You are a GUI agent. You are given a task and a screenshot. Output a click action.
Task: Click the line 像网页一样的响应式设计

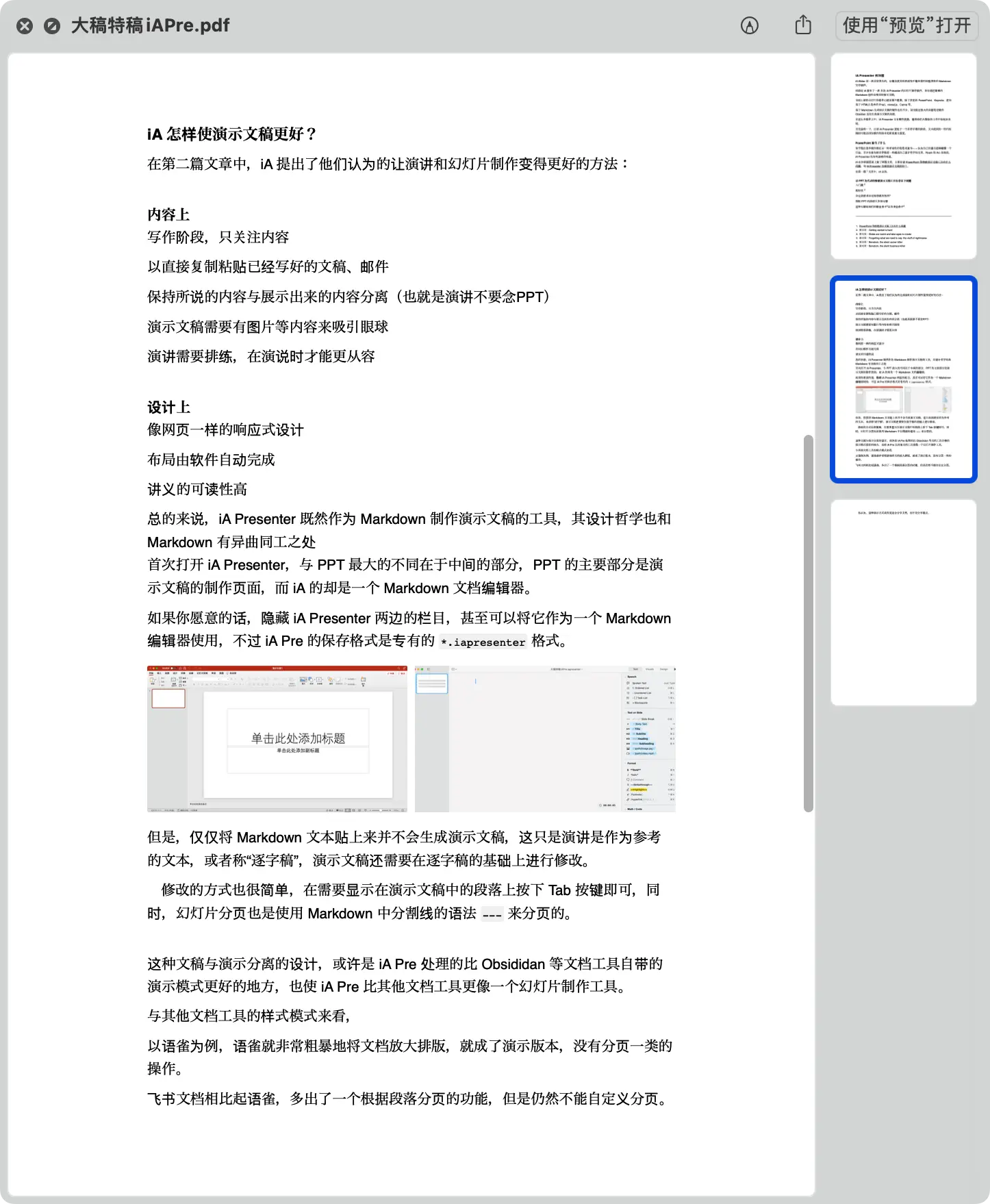pos(225,430)
